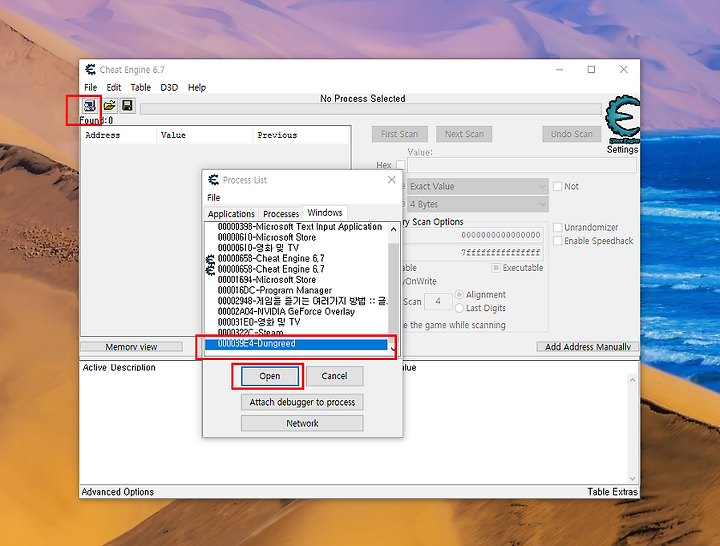The width and height of the screenshot is (720, 546).
Task: Open the File menu in Cheat Engine
Action: pyautogui.click(x=90, y=87)
